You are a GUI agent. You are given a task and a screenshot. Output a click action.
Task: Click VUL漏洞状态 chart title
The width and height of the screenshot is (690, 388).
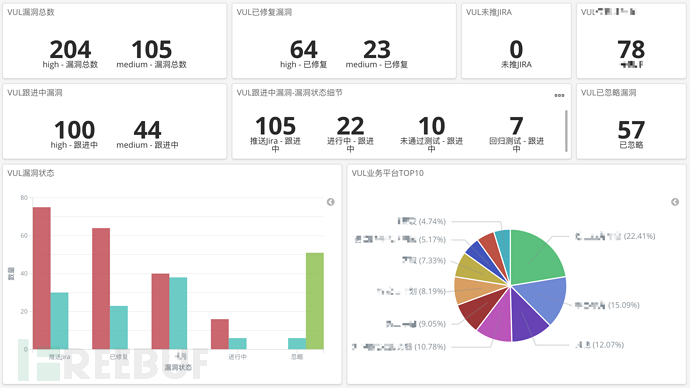31,173
